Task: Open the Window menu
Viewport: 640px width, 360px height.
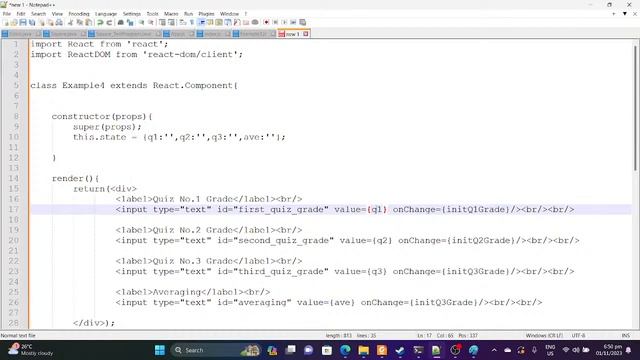Action: point(229,14)
